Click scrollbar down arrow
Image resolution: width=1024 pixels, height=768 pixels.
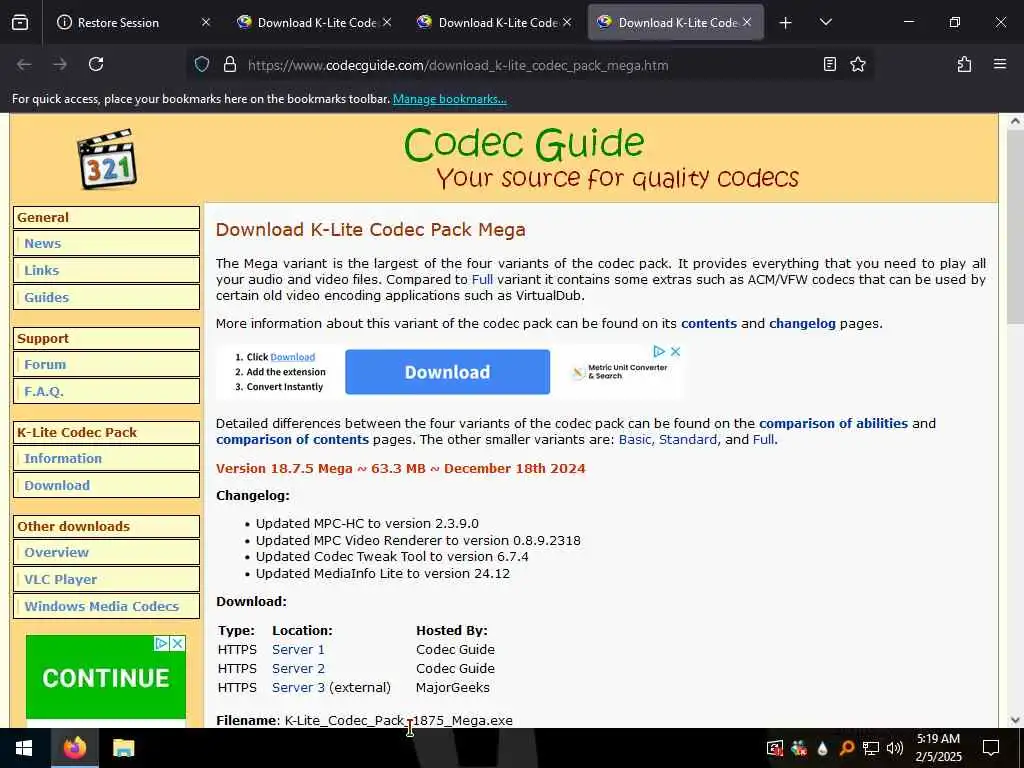[x=1016, y=720]
